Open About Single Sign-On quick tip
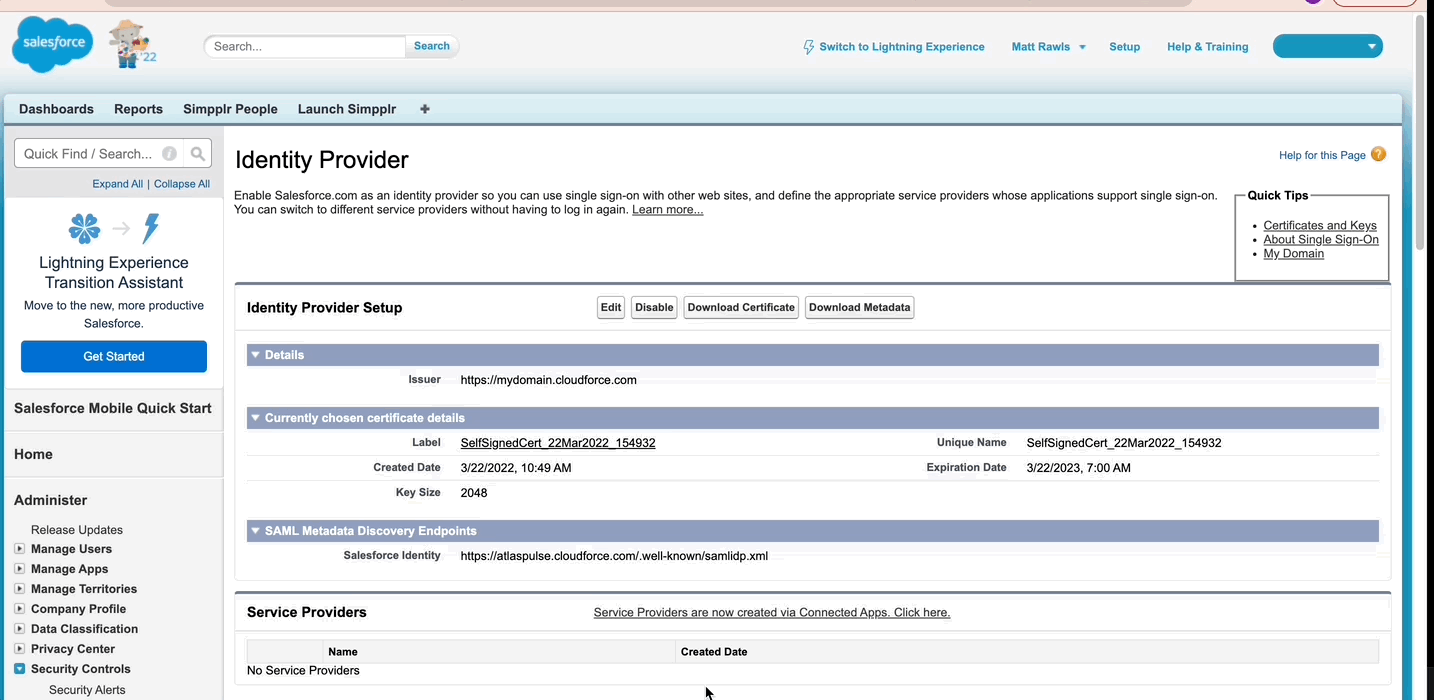Screen dimensions: 1434x700 coord(1321,240)
